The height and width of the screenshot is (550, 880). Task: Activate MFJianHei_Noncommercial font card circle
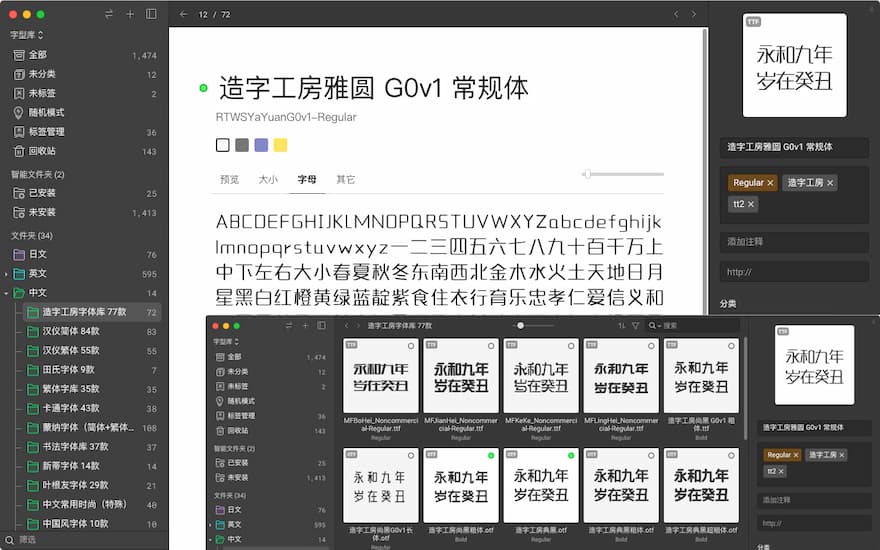tap(491, 346)
